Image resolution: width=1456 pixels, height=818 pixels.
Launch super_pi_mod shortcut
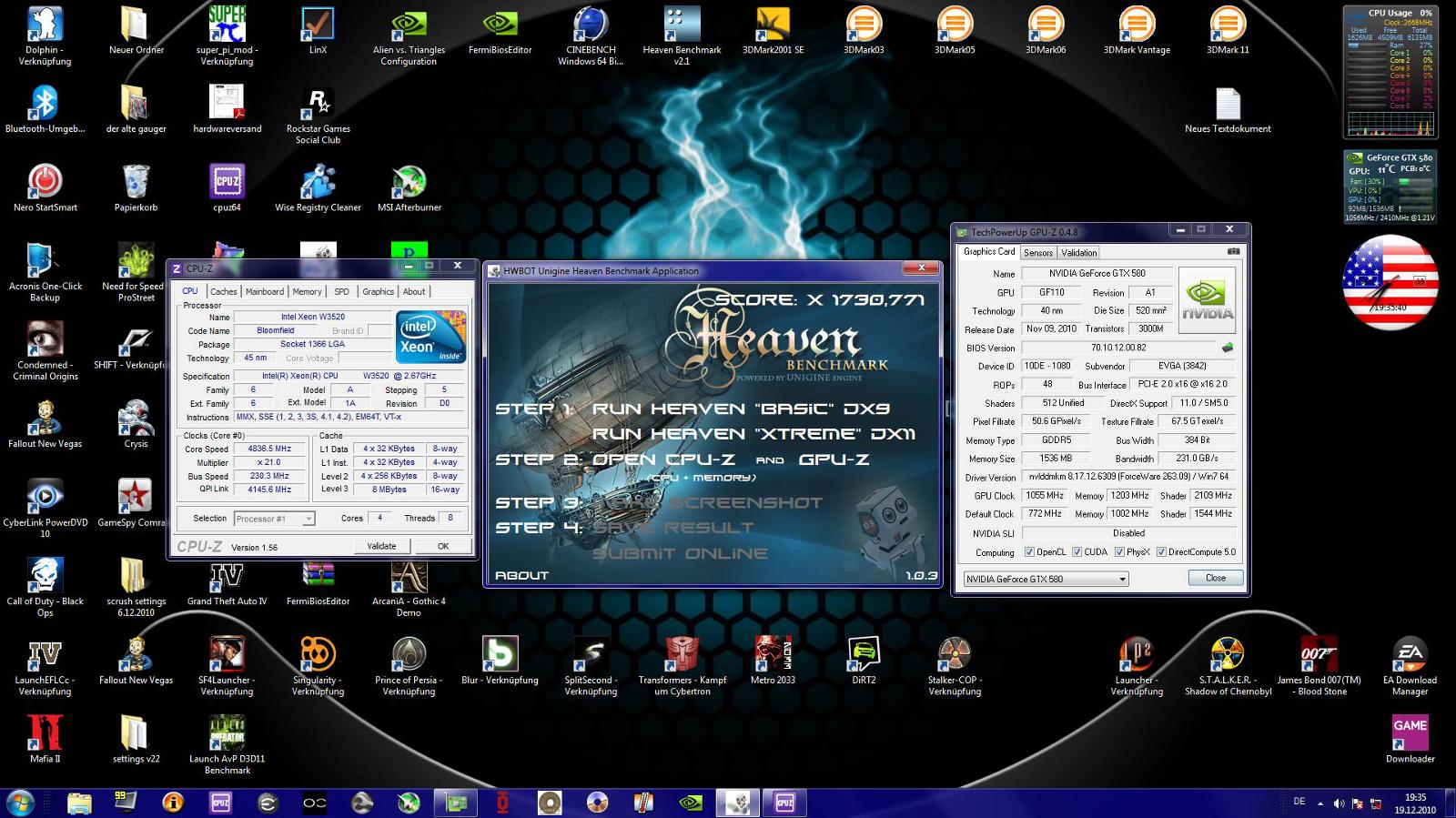point(227,36)
